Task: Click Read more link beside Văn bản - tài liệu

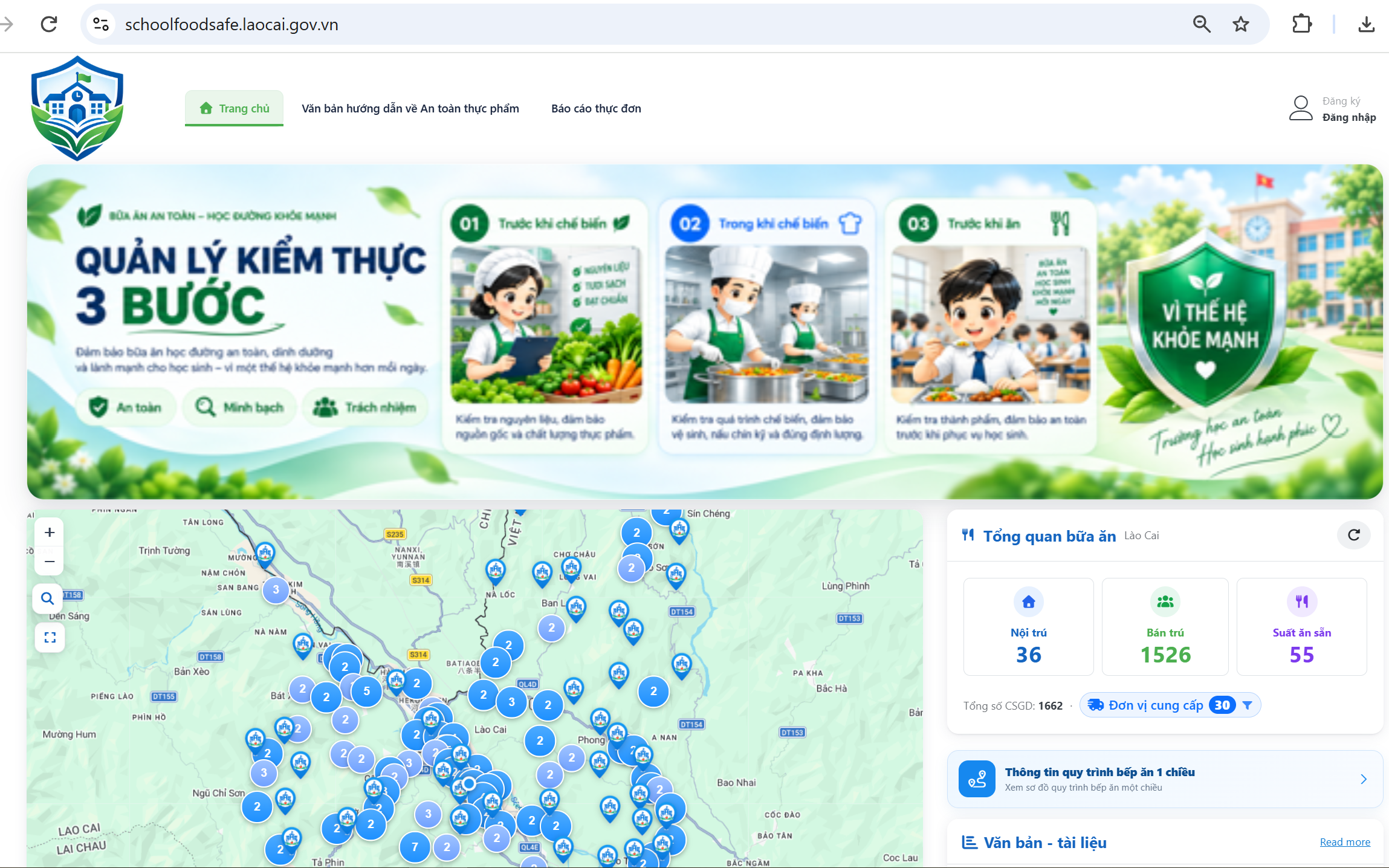Action: 1345,842
